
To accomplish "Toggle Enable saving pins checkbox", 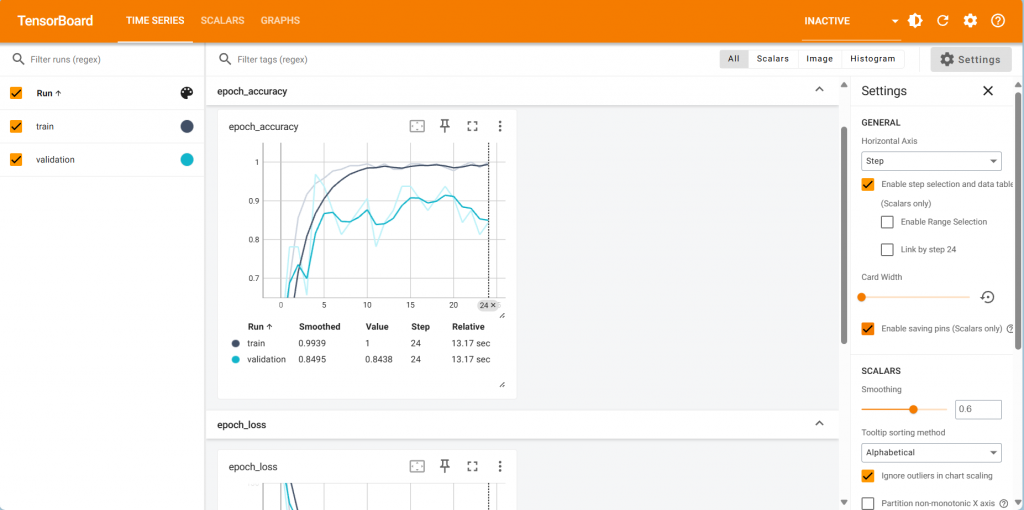I will click(x=868, y=328).
